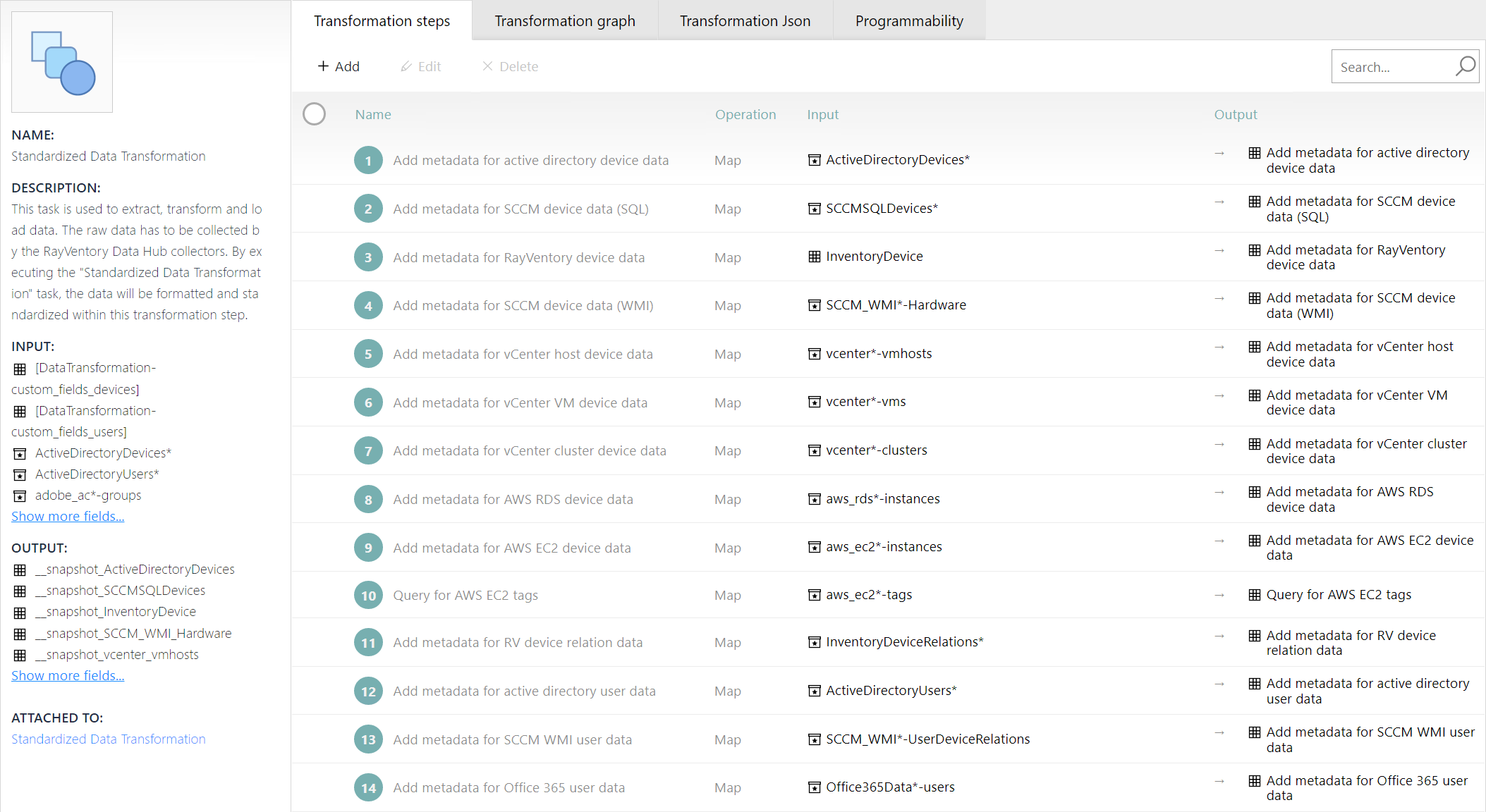Screen dimensions: 1486x812
Task: Expand Show more fields under INPUT
Action: pyautogui.click(x=68, y=517)
